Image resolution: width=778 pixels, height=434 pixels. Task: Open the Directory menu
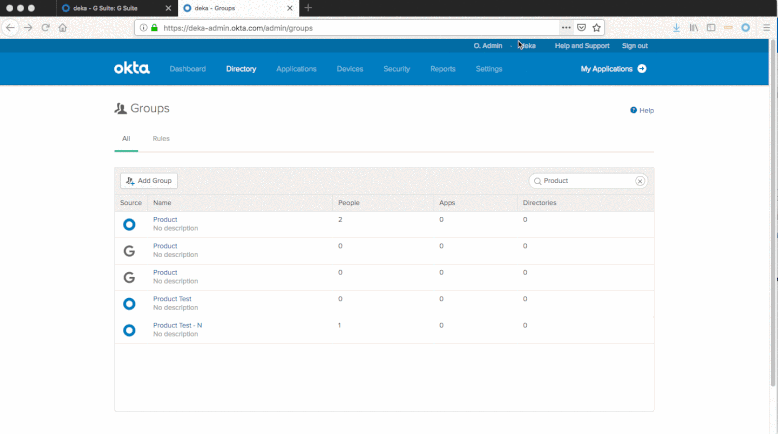click(x=241, y=69)
